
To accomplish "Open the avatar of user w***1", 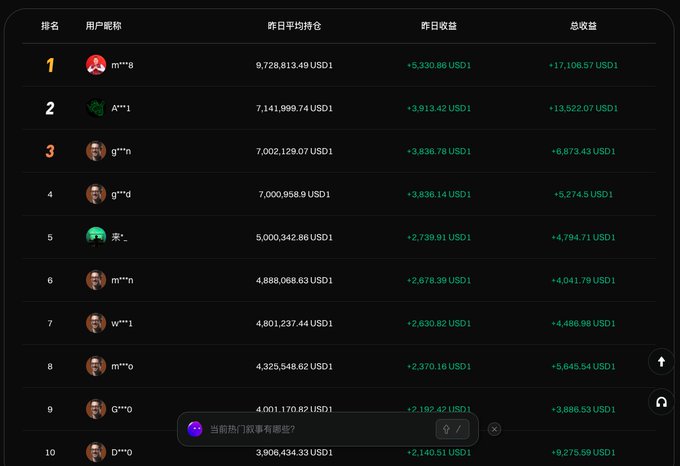I will 96,323.
